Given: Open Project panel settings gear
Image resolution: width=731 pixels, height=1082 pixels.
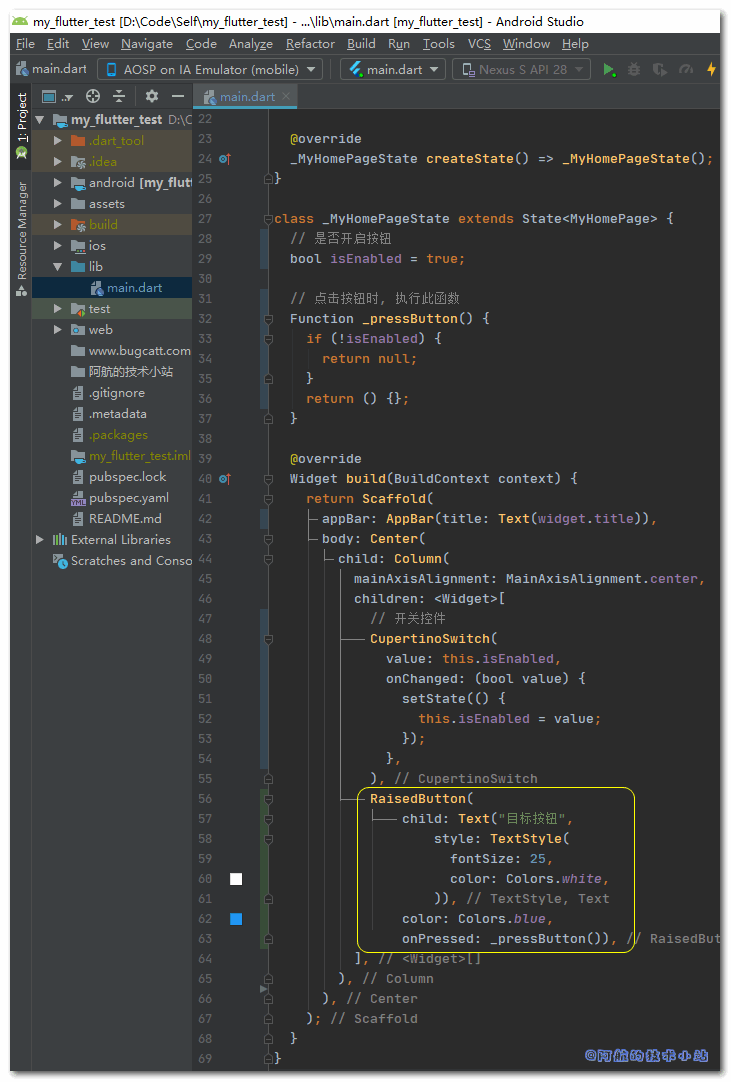Looking at the screenshot, I should click(152, 96).
